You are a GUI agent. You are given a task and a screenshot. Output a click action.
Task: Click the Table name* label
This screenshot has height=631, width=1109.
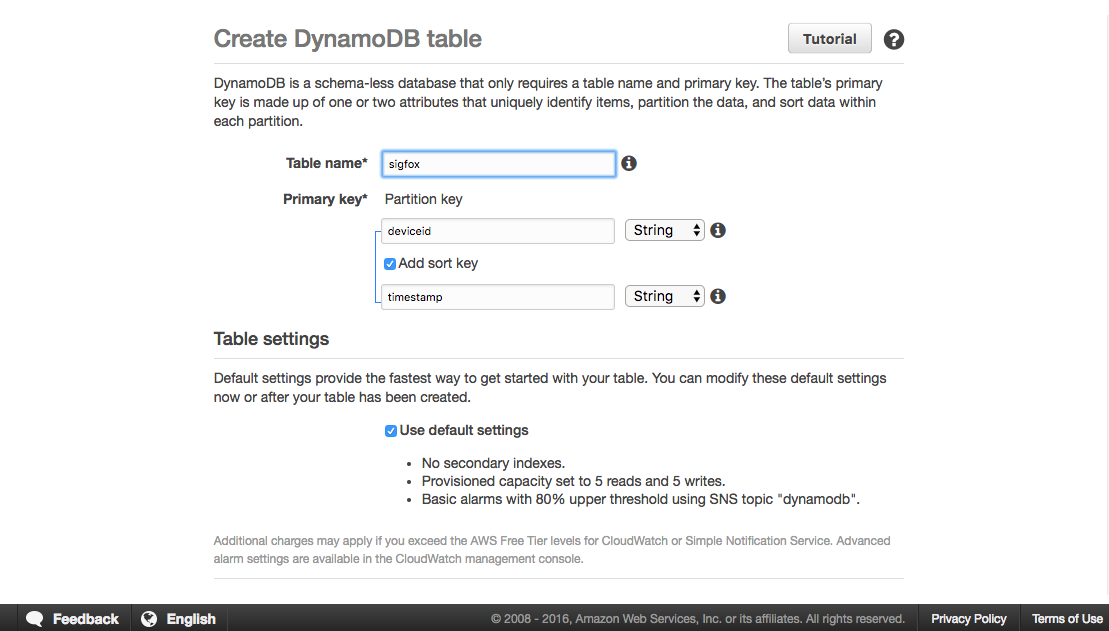327,163
